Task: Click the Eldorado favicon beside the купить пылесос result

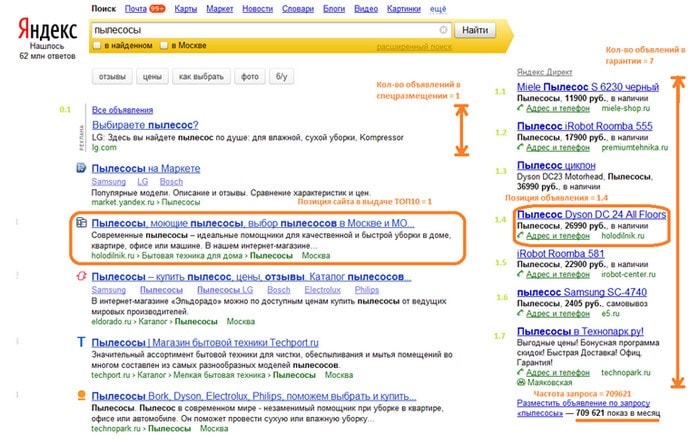Action: [x=81, y=276]
